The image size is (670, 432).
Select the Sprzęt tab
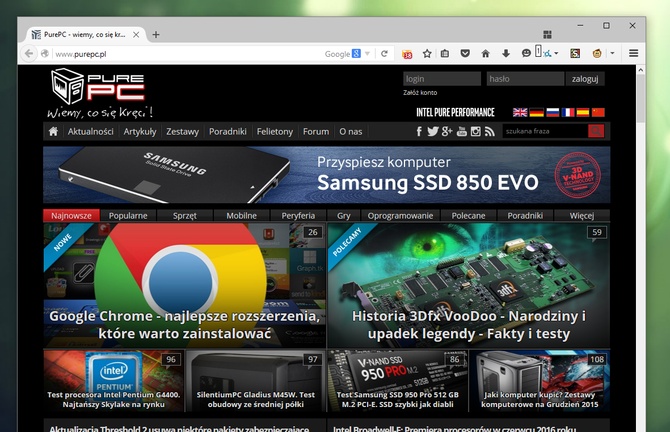pos(185,215)
